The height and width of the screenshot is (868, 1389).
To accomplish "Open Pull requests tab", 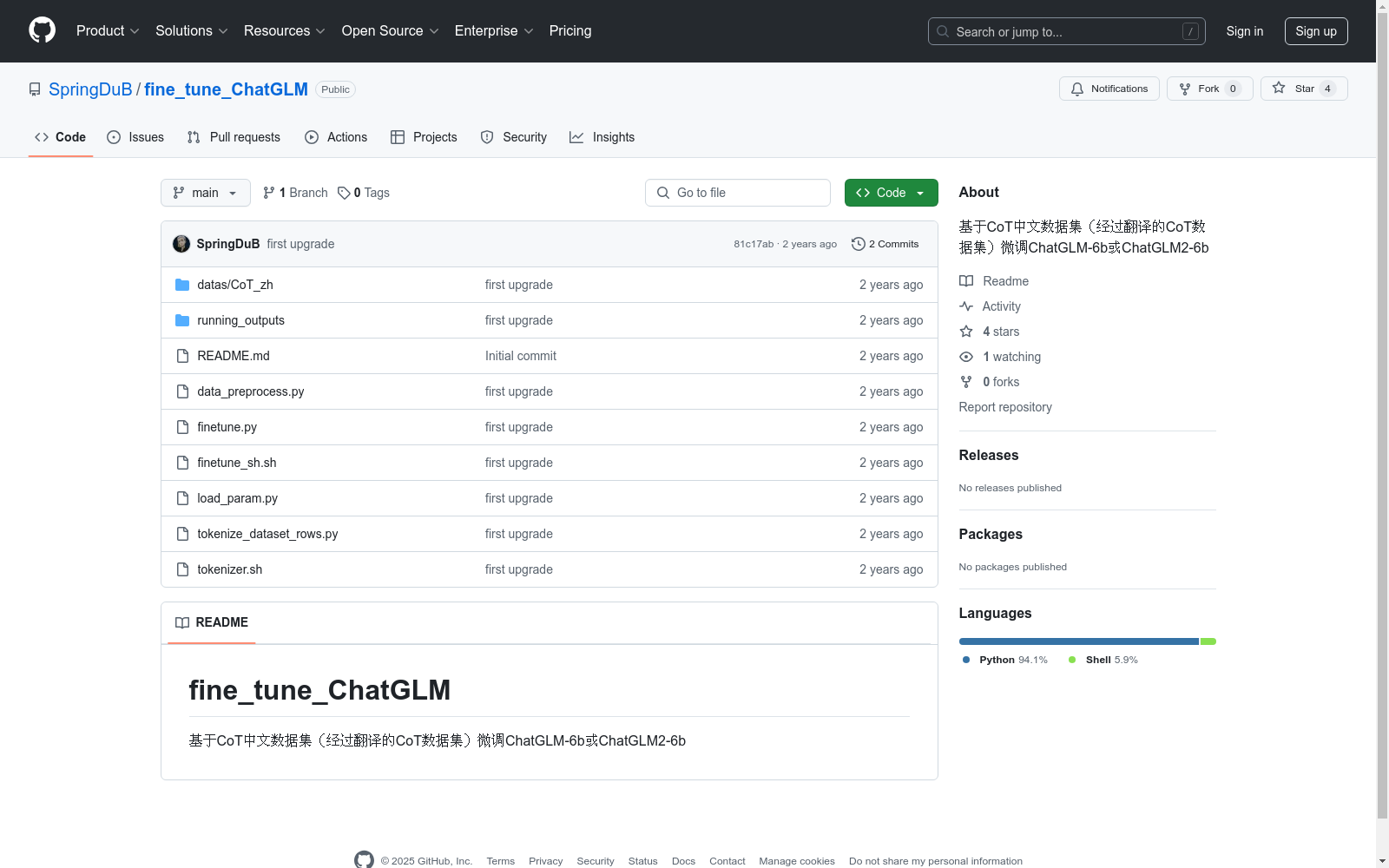I will pos(234,137).
